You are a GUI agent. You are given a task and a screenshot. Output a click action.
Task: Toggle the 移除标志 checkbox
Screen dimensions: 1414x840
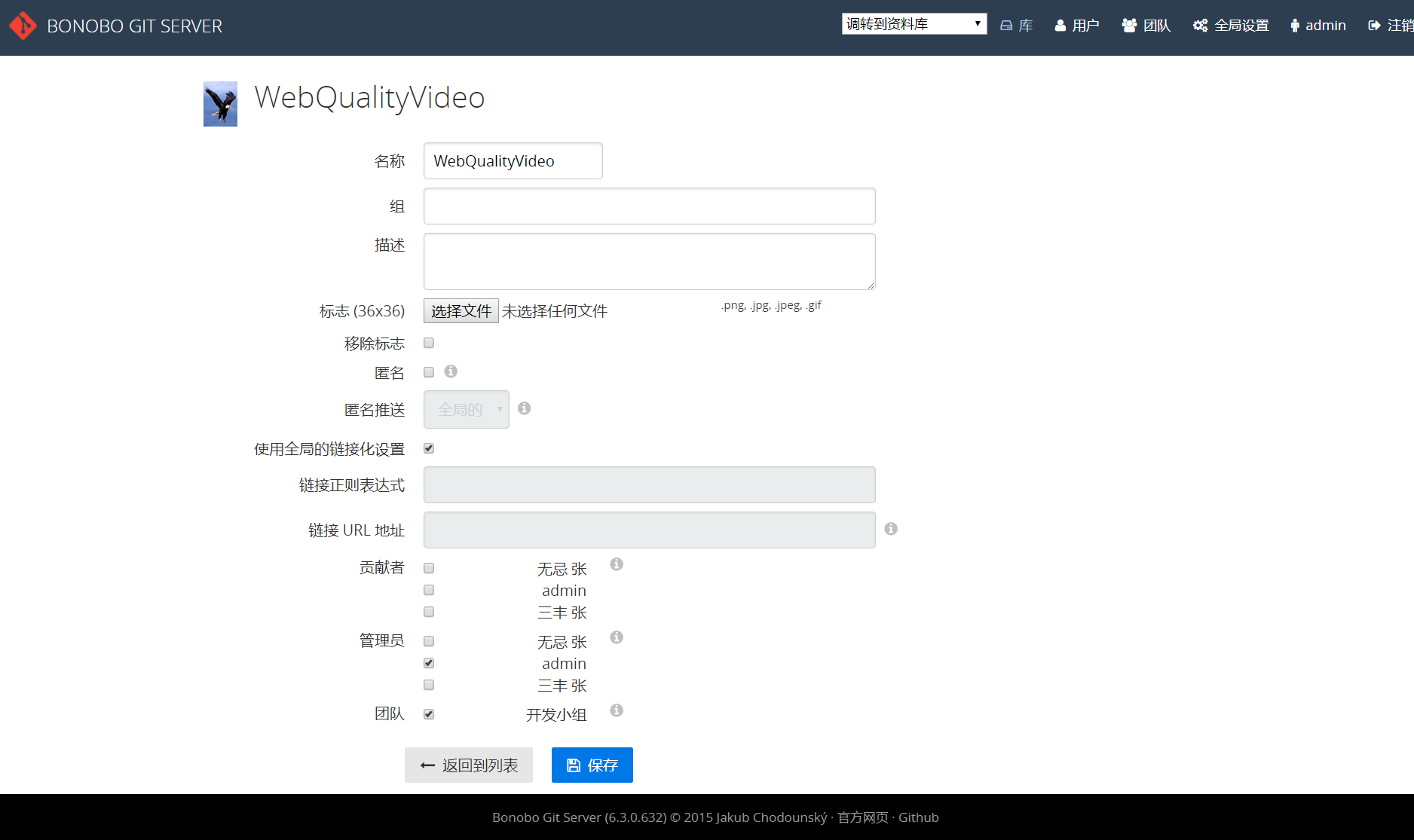pyautogui.click(x=429, y=343)
